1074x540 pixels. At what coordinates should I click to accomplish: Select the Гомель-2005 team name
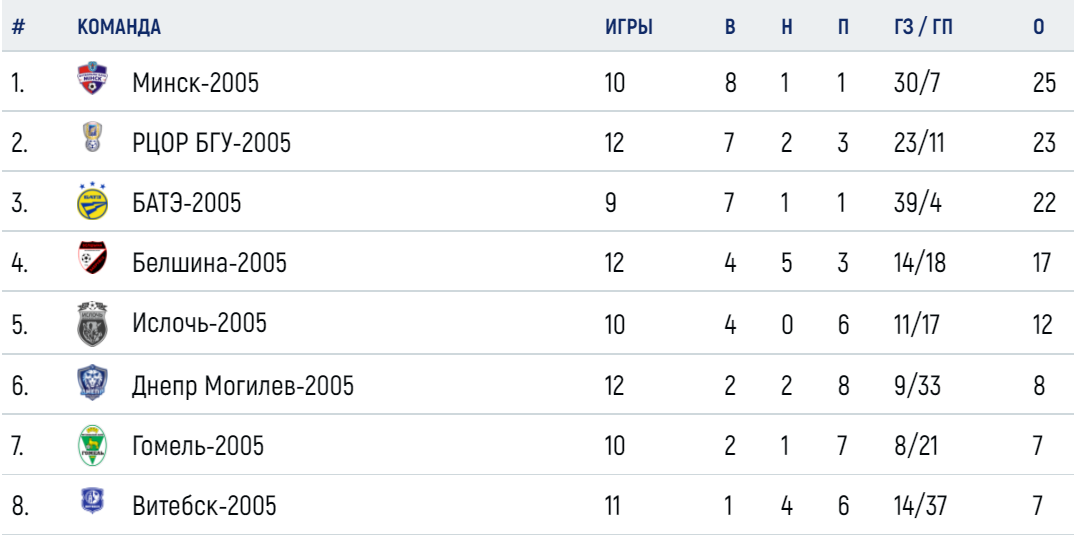click(x=198, y=446)
